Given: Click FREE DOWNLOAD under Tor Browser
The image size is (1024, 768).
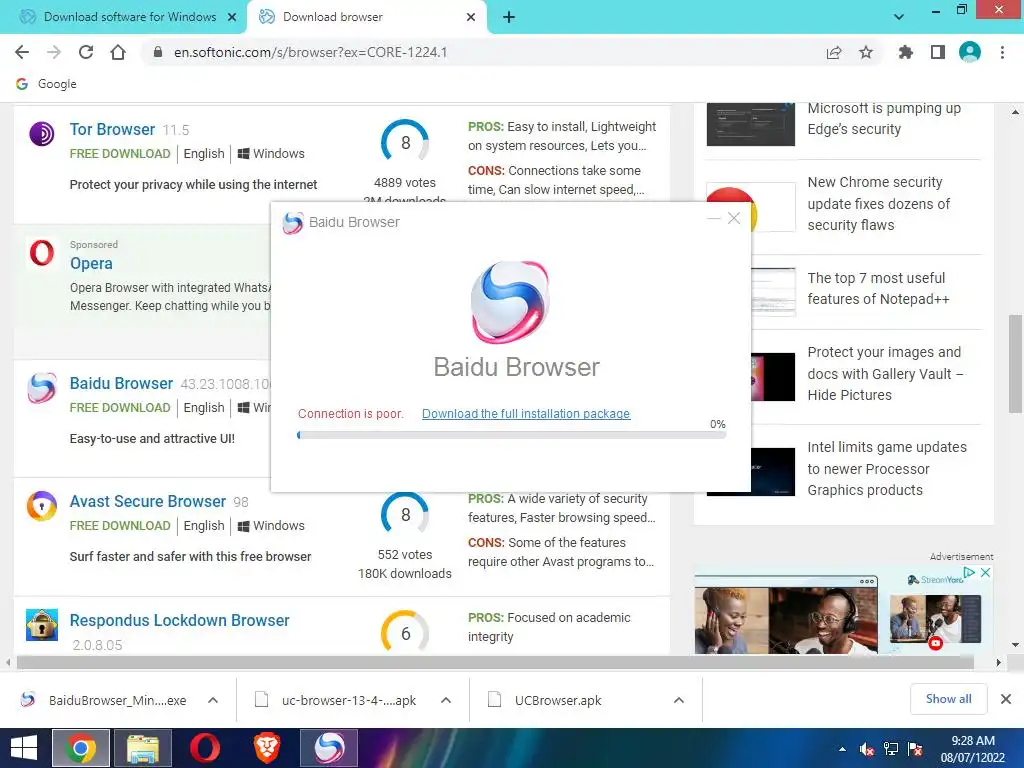Looking at the screenshot, I should 120,153.
